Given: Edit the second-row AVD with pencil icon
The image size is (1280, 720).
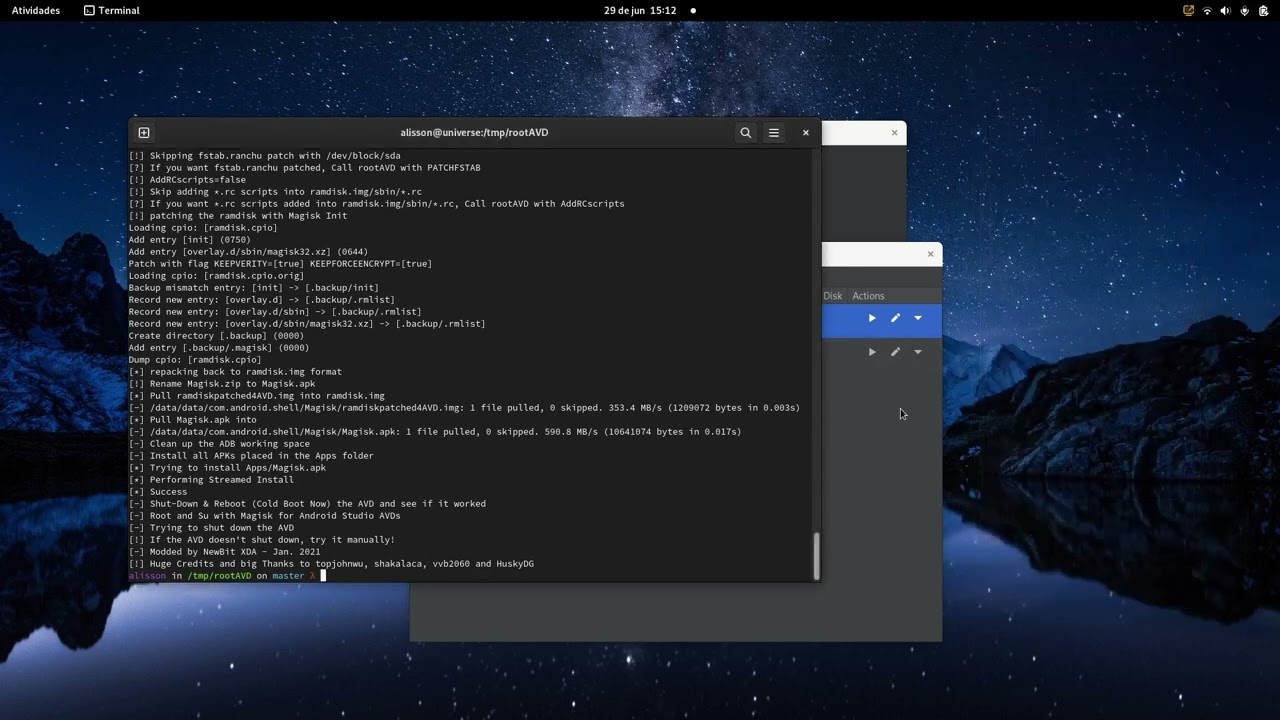Looking at the screenshot, I should click(x=895, y=352).
